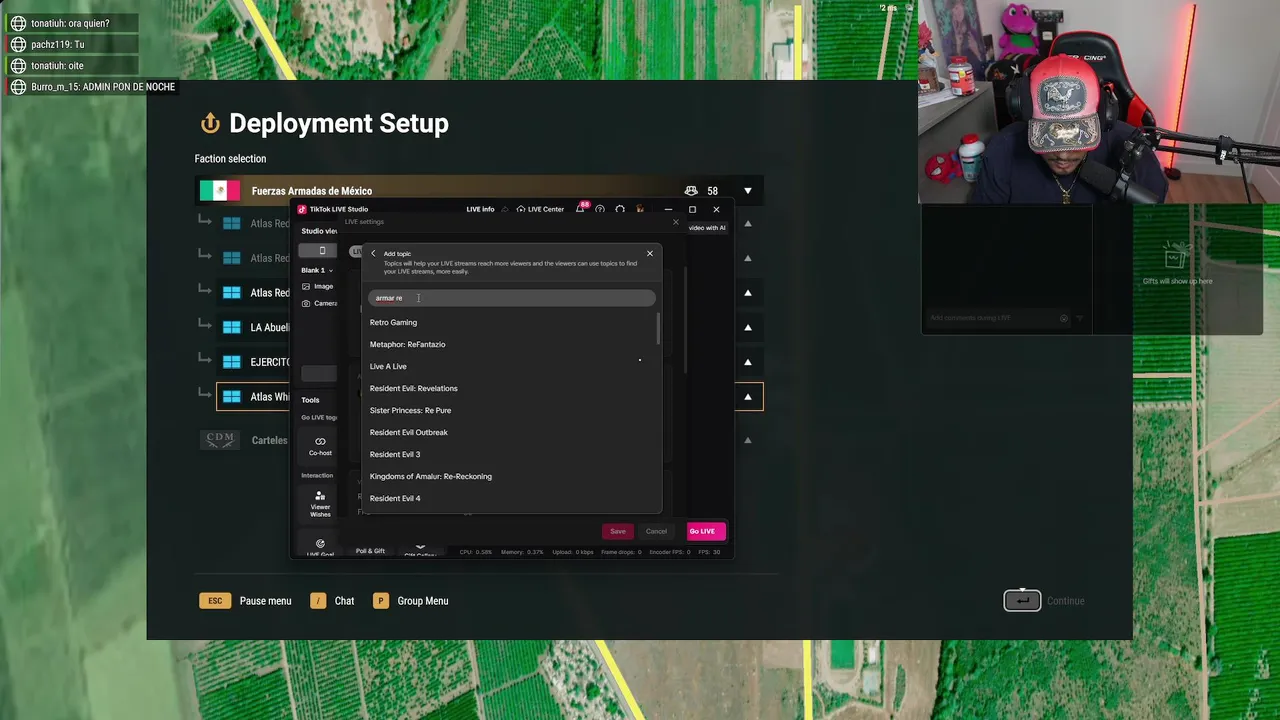Select the portrait phone view icon

[x=322, y=250]
